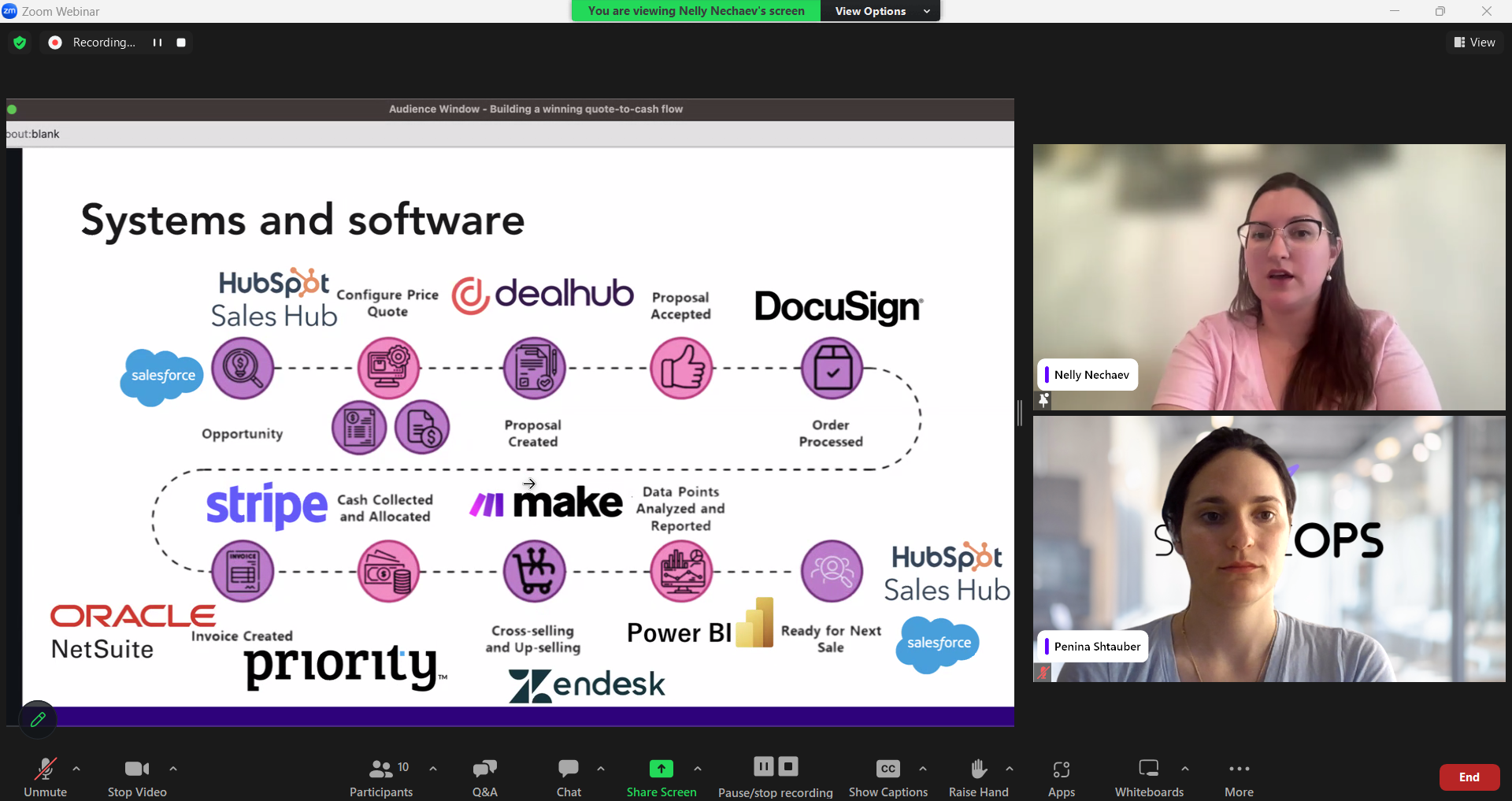Click muted mic icon on Penina's video
Viewport: 1512px width, 801px height.
[x=1043, y=673]
